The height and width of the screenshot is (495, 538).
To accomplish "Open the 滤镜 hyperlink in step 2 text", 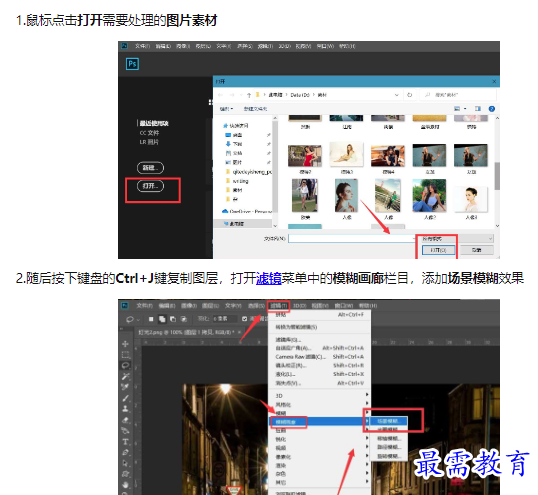I will (269, 278).
